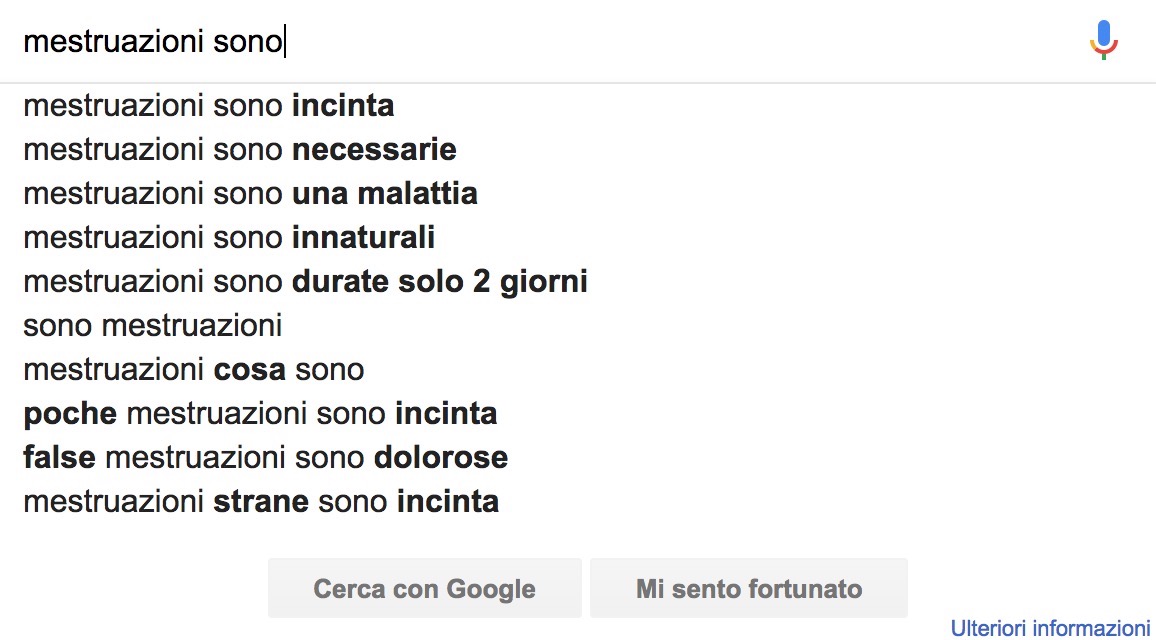Choose 'mestruazioni sono durate solo 2 giorni'
The image size is (1156, 640).
[305, 282]
